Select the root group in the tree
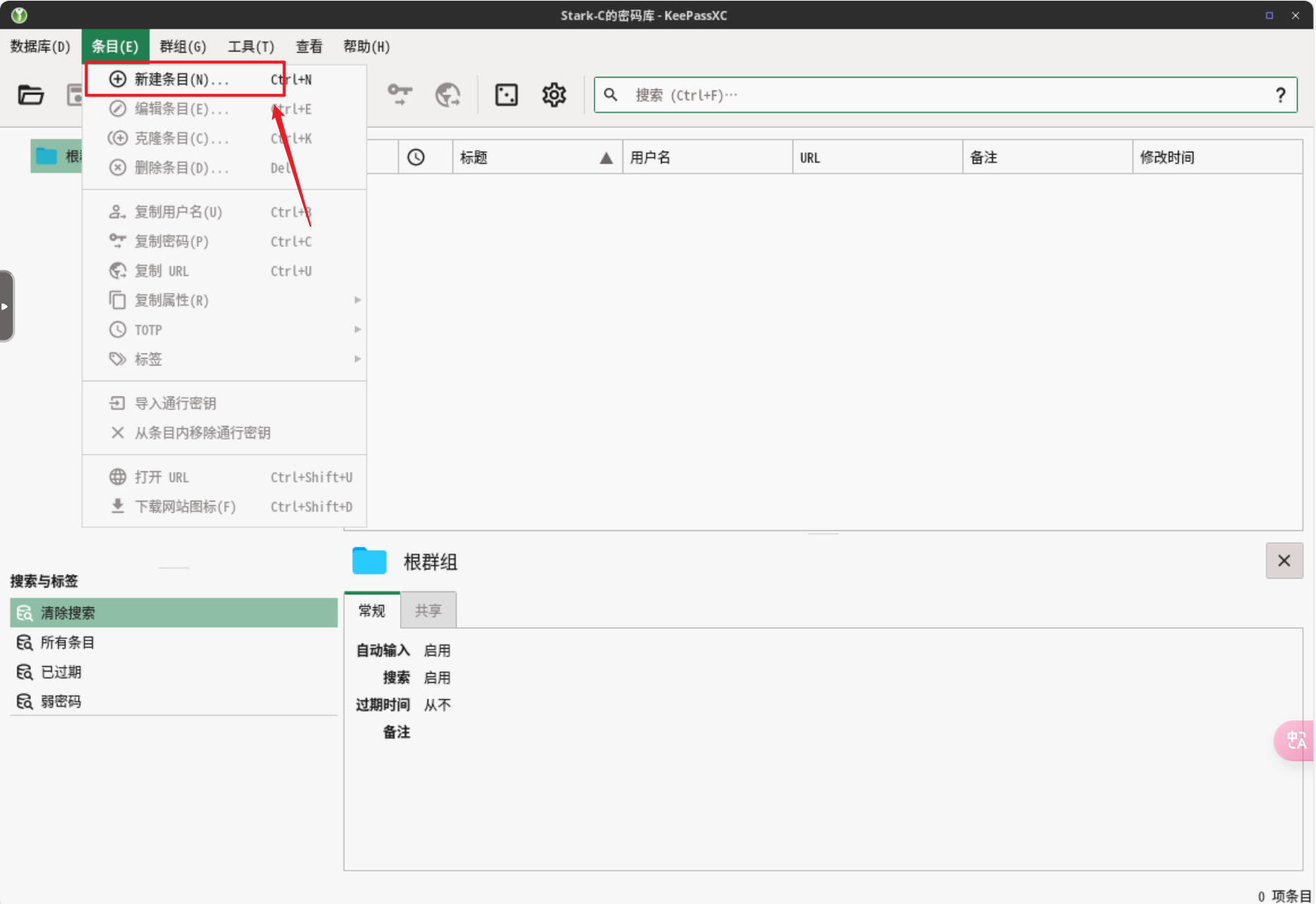The height and width of the screenshot is (904, 1316). (57, 156)
